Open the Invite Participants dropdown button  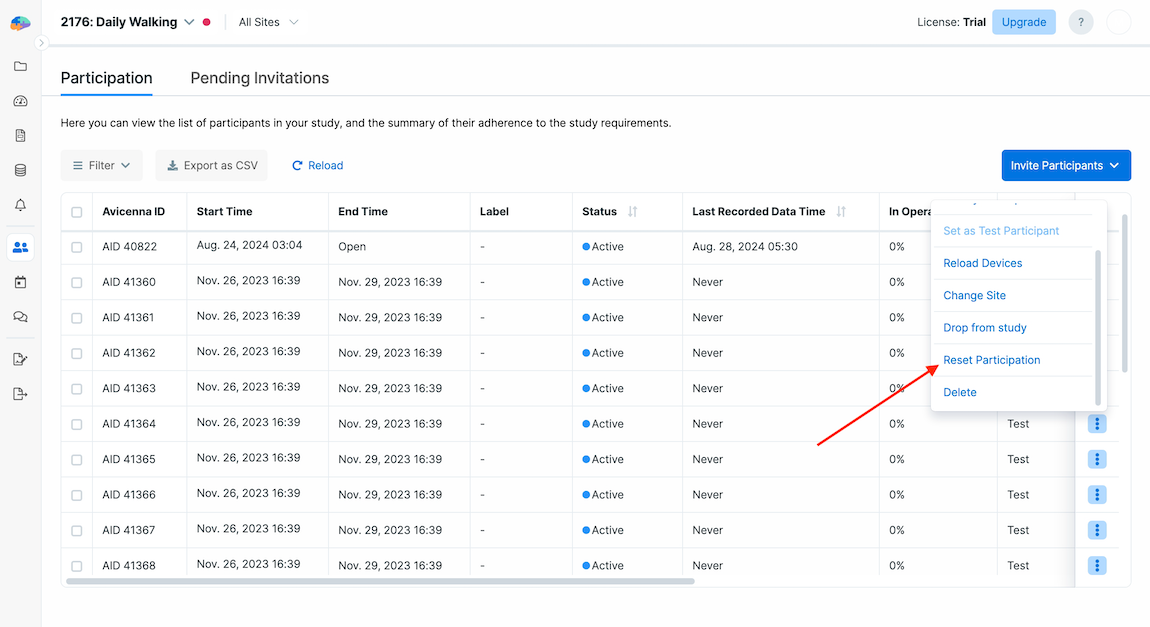(x=1065, y=166)
